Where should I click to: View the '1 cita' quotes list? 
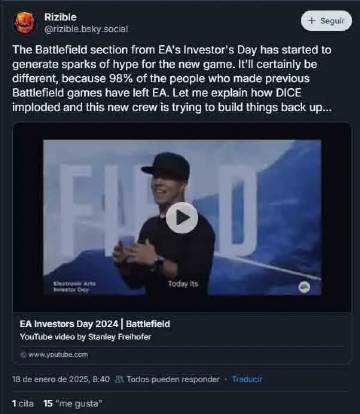point(23,404)
